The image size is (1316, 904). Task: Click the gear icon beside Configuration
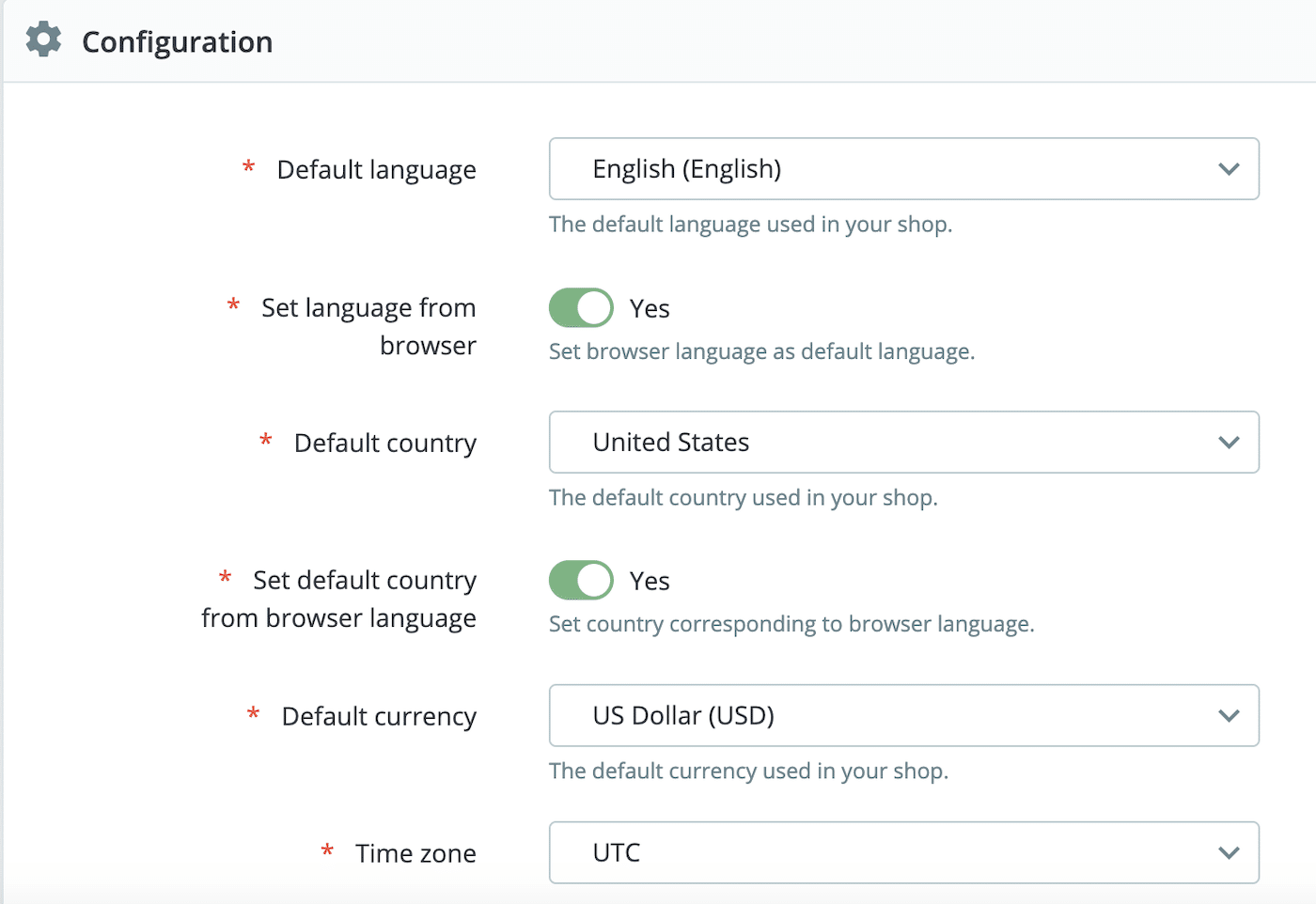click(x=42, y=39)
